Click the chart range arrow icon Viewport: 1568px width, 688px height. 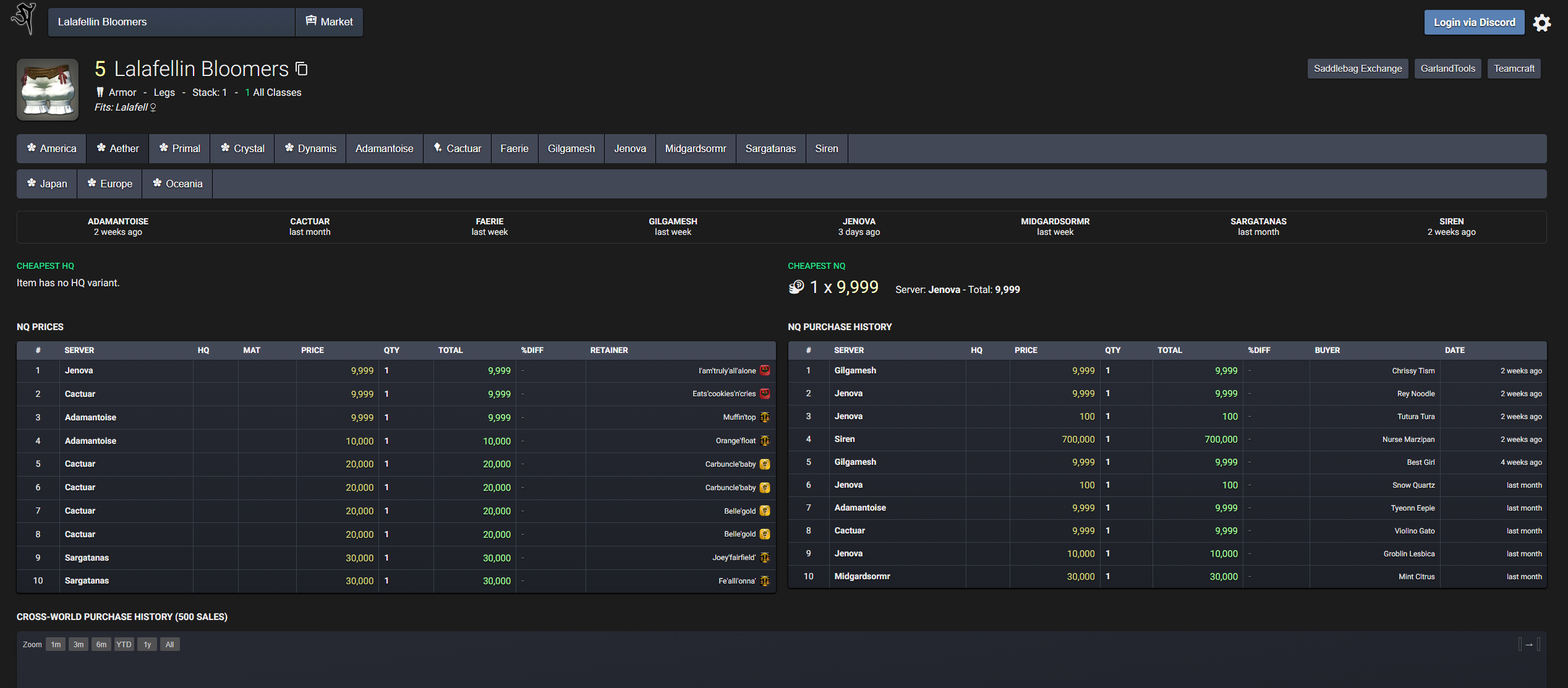(1529, 645)
